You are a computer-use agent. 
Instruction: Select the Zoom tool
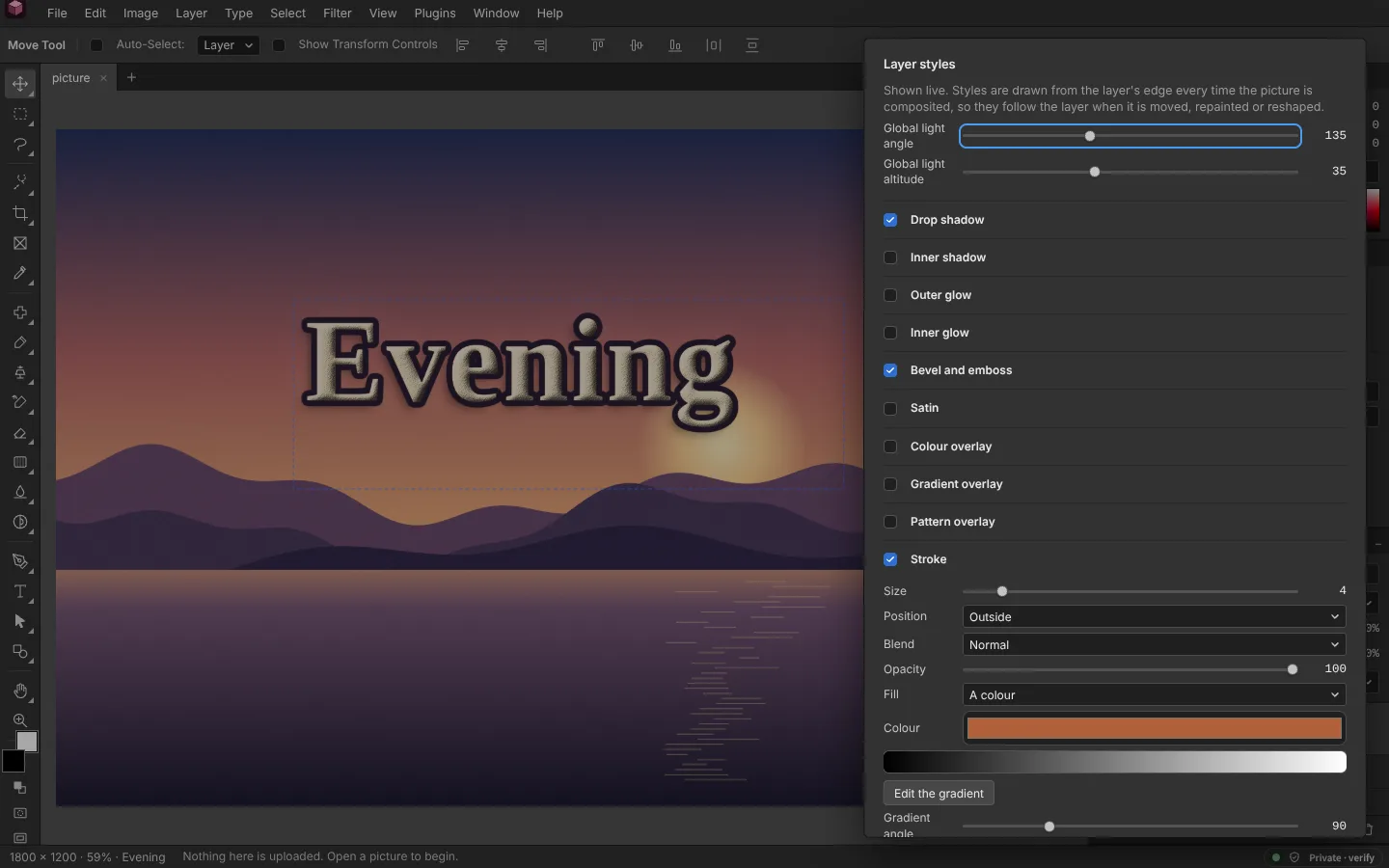pos(20,721)
